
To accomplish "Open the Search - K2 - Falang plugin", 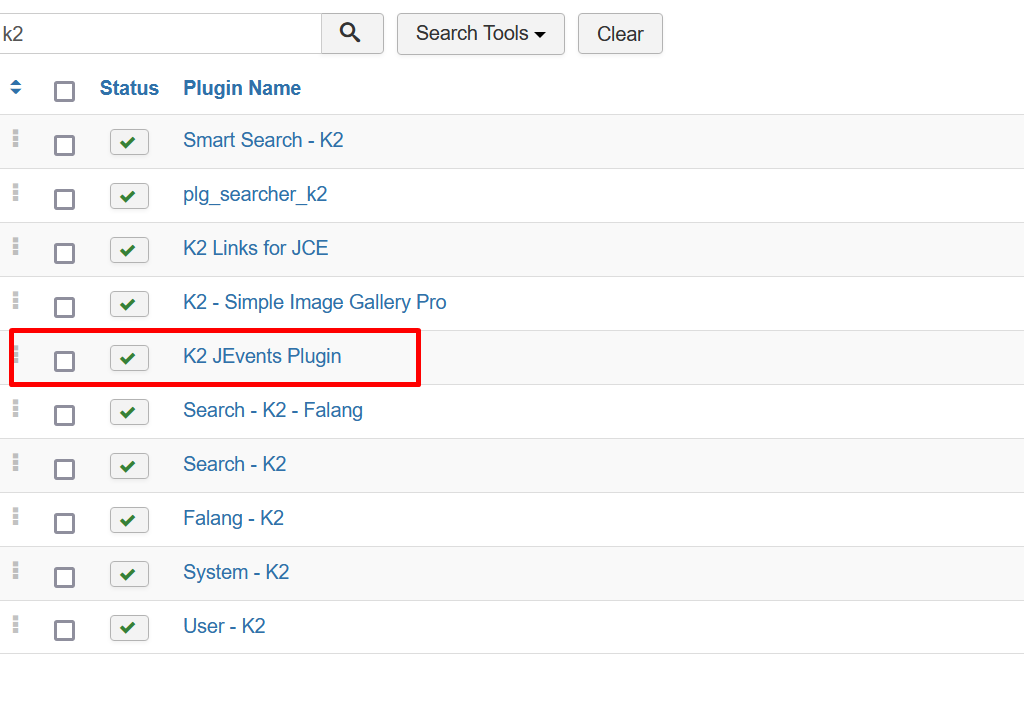I will pos(273,410).
